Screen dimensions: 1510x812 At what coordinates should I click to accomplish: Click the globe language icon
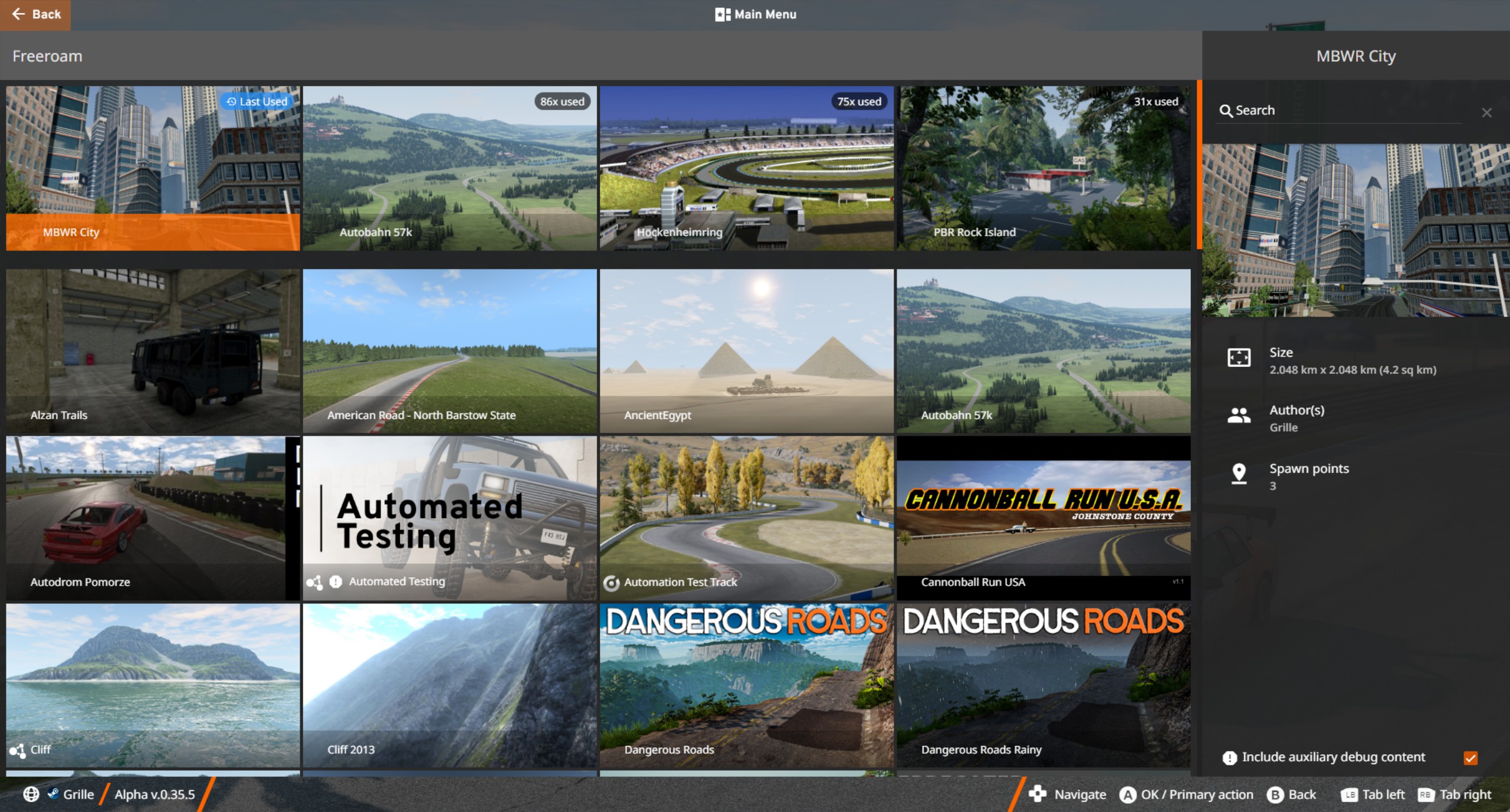pyautogui.click(x=31, y=794)
